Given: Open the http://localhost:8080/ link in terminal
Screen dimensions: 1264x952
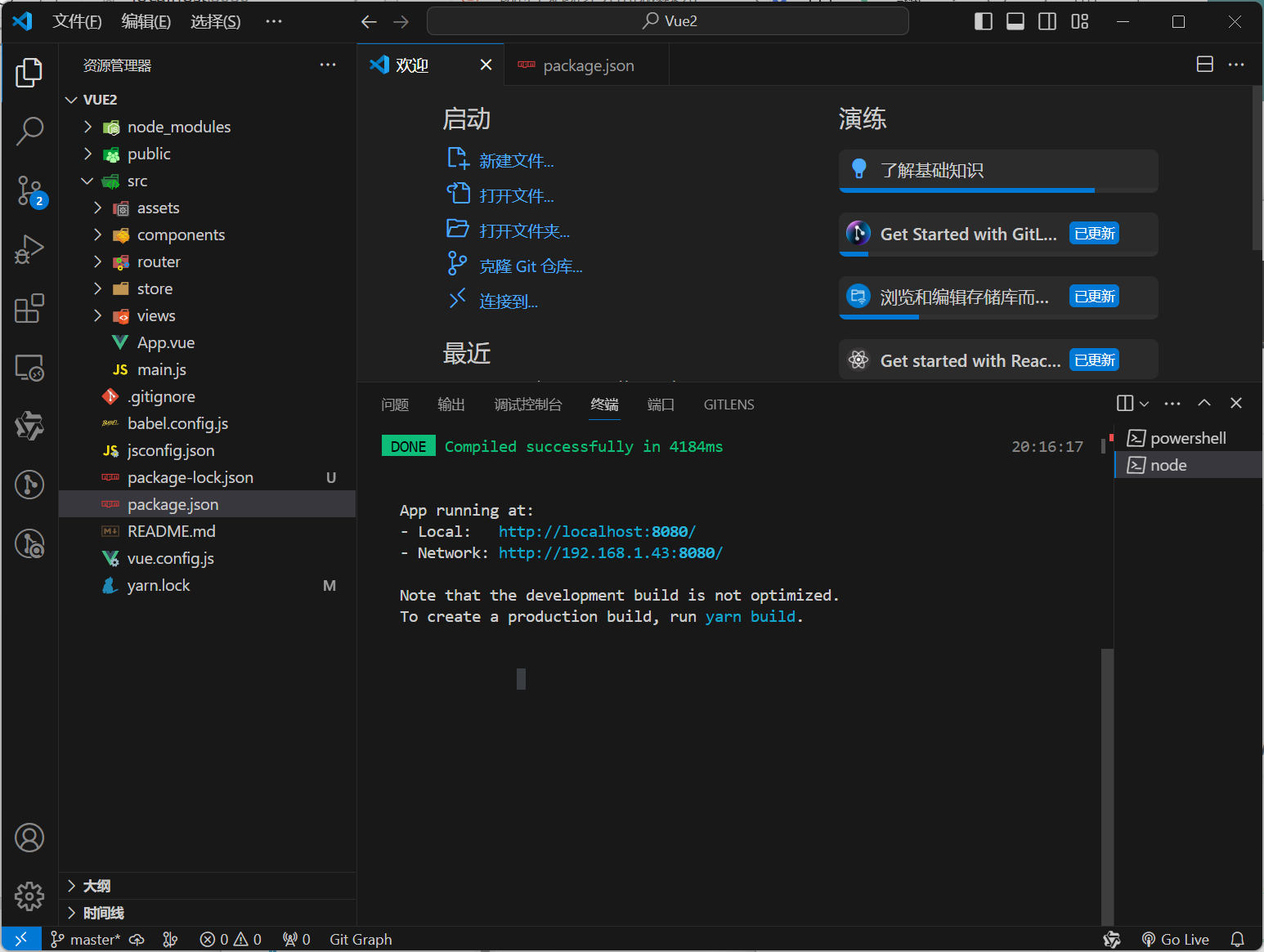Looking at the screenshot, I should [x=597, y=532].
